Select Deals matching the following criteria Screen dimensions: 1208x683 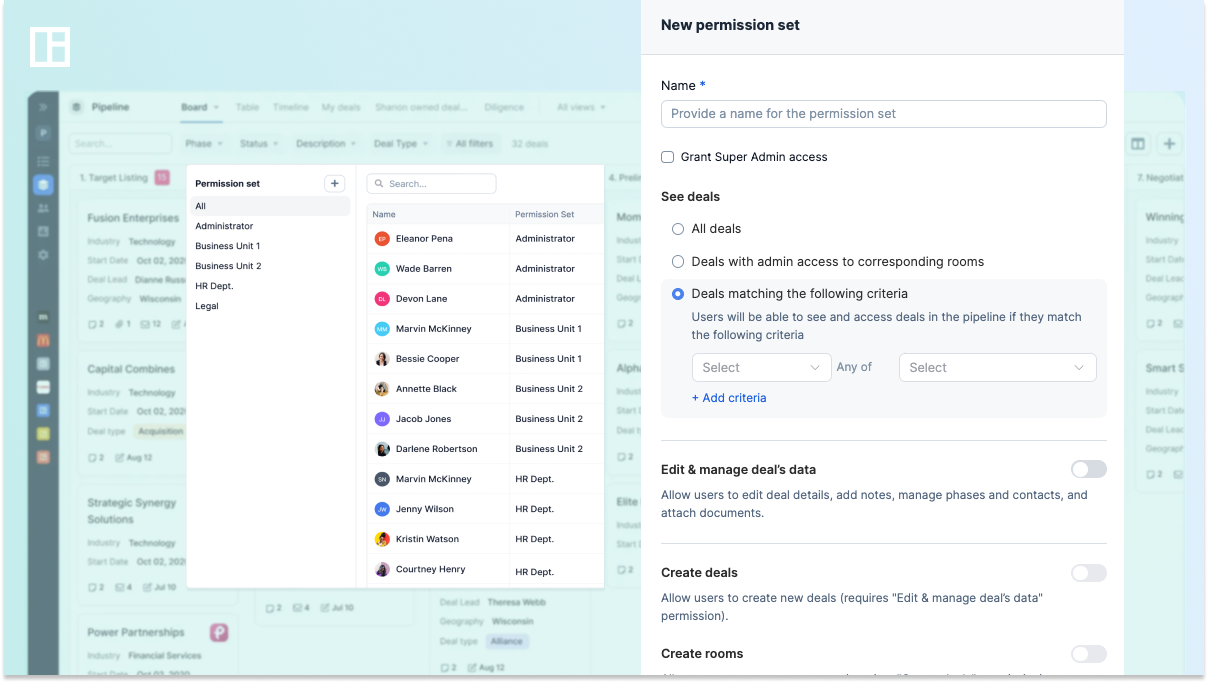[x=678, y=294]
